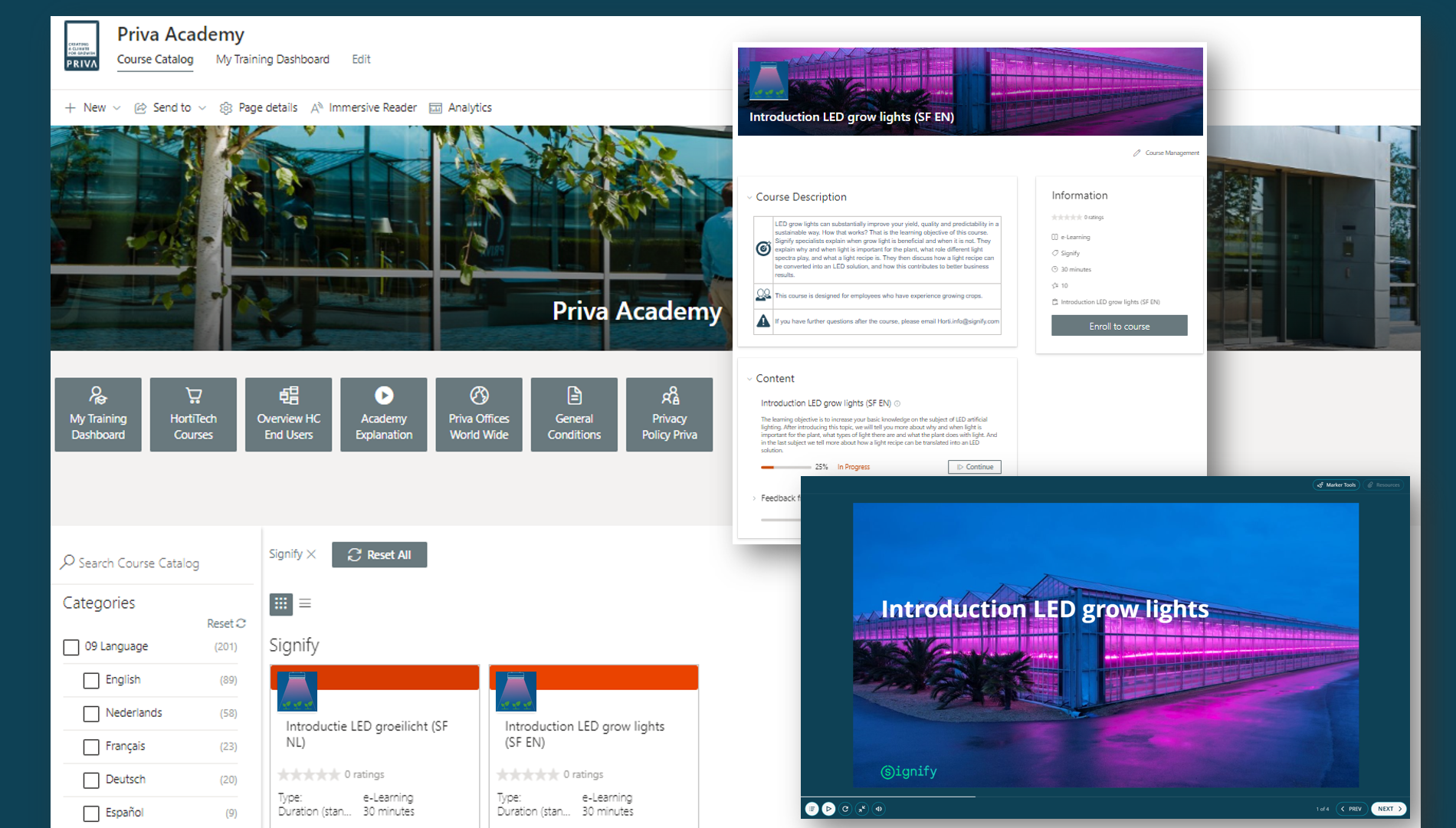Viewport: 1456px width, 828px height.
Task: Click the Priva Academy site title
Action: pos(181,34)
